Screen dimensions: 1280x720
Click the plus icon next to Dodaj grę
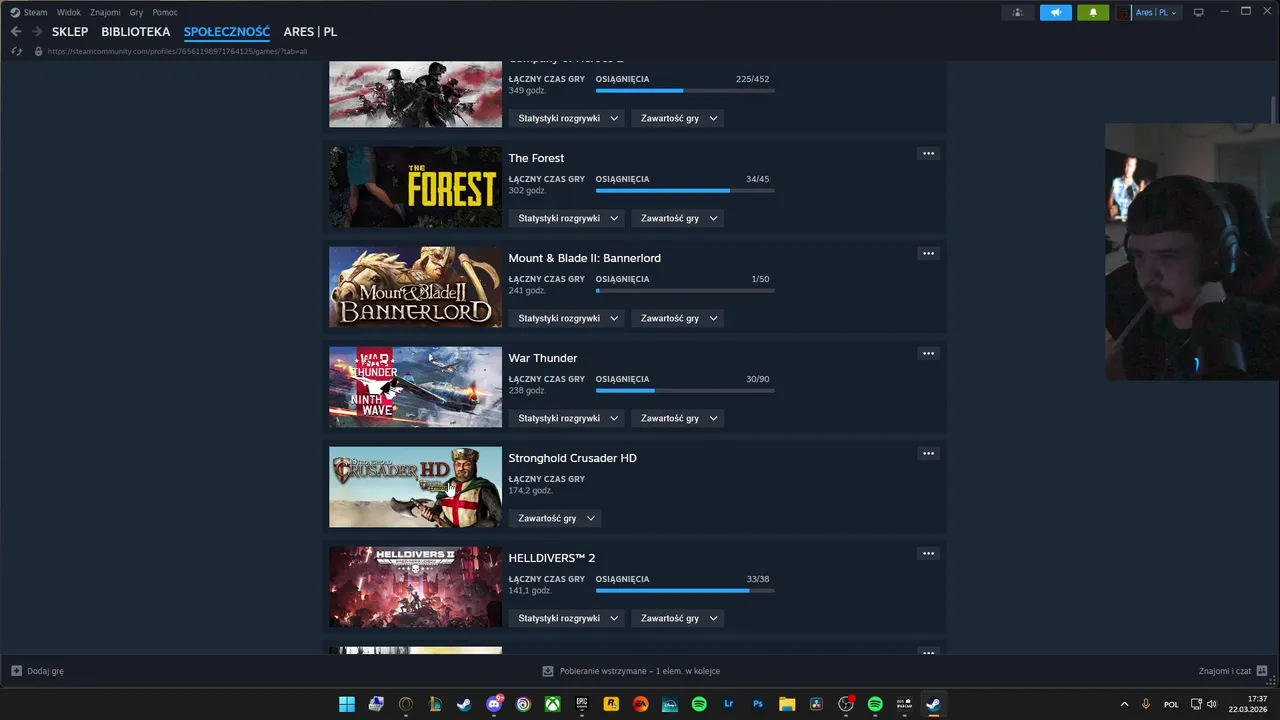pos(16,671)
